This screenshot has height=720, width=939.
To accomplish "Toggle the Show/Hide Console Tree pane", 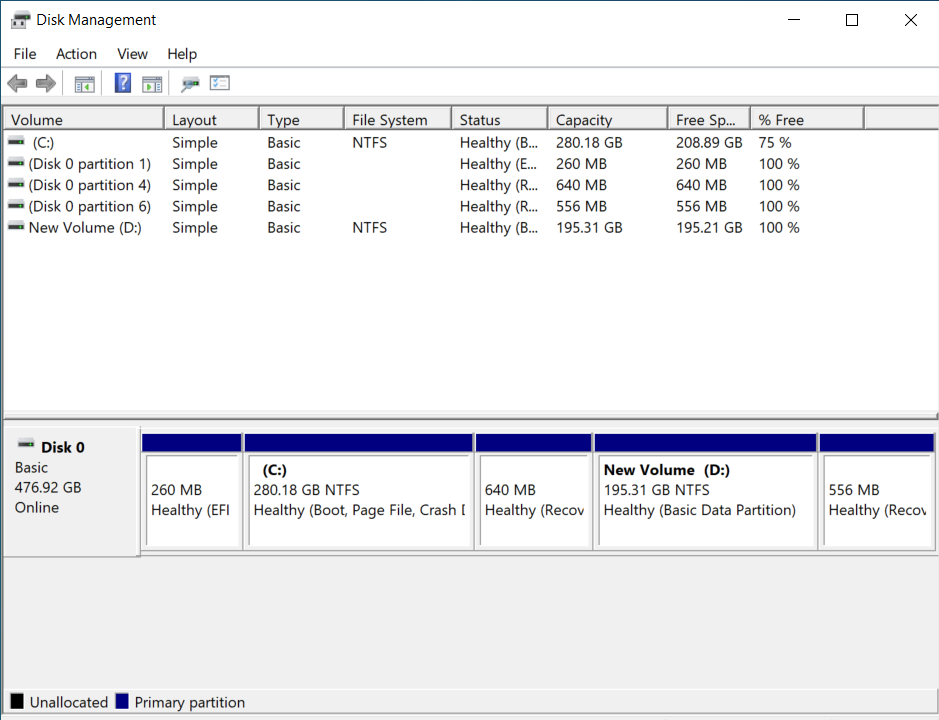I will click(84, 83).
